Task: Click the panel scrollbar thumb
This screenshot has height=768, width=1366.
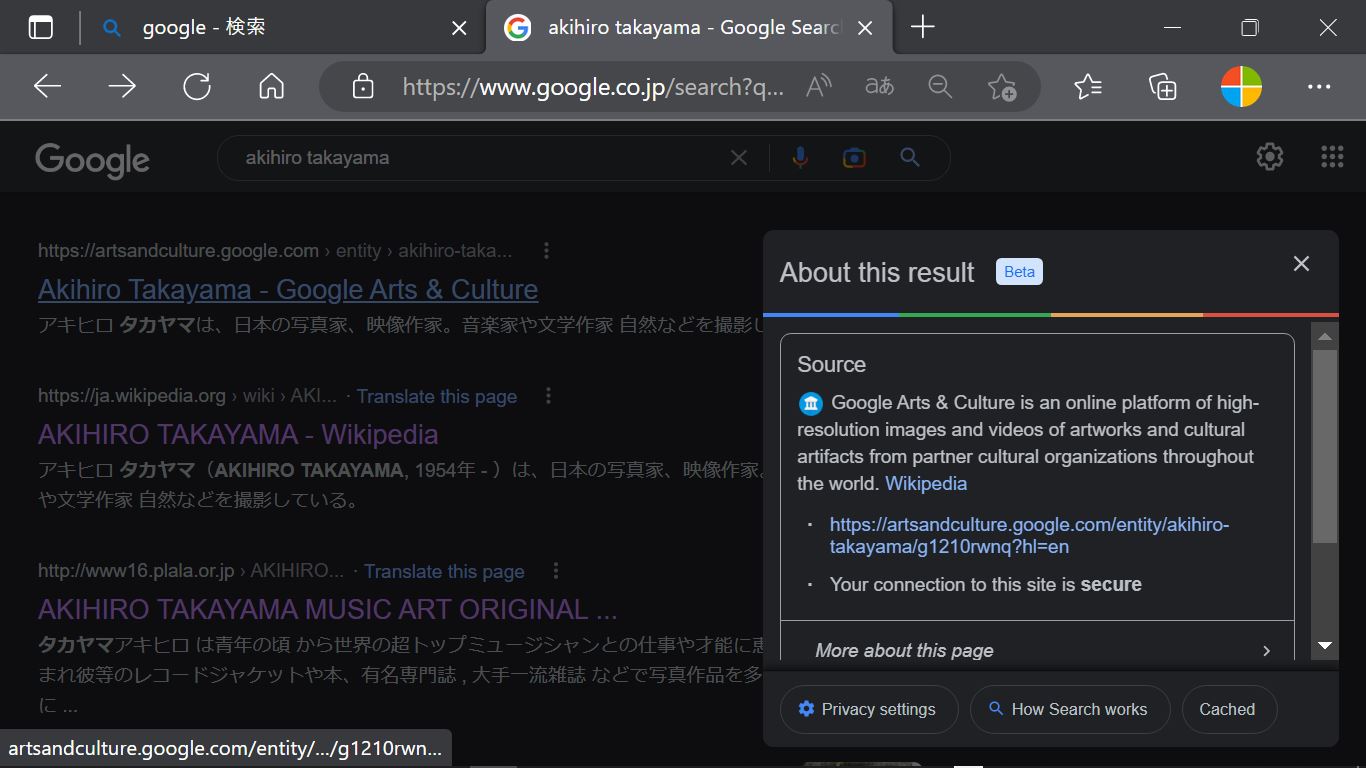Action: (x=1325, y=446)
